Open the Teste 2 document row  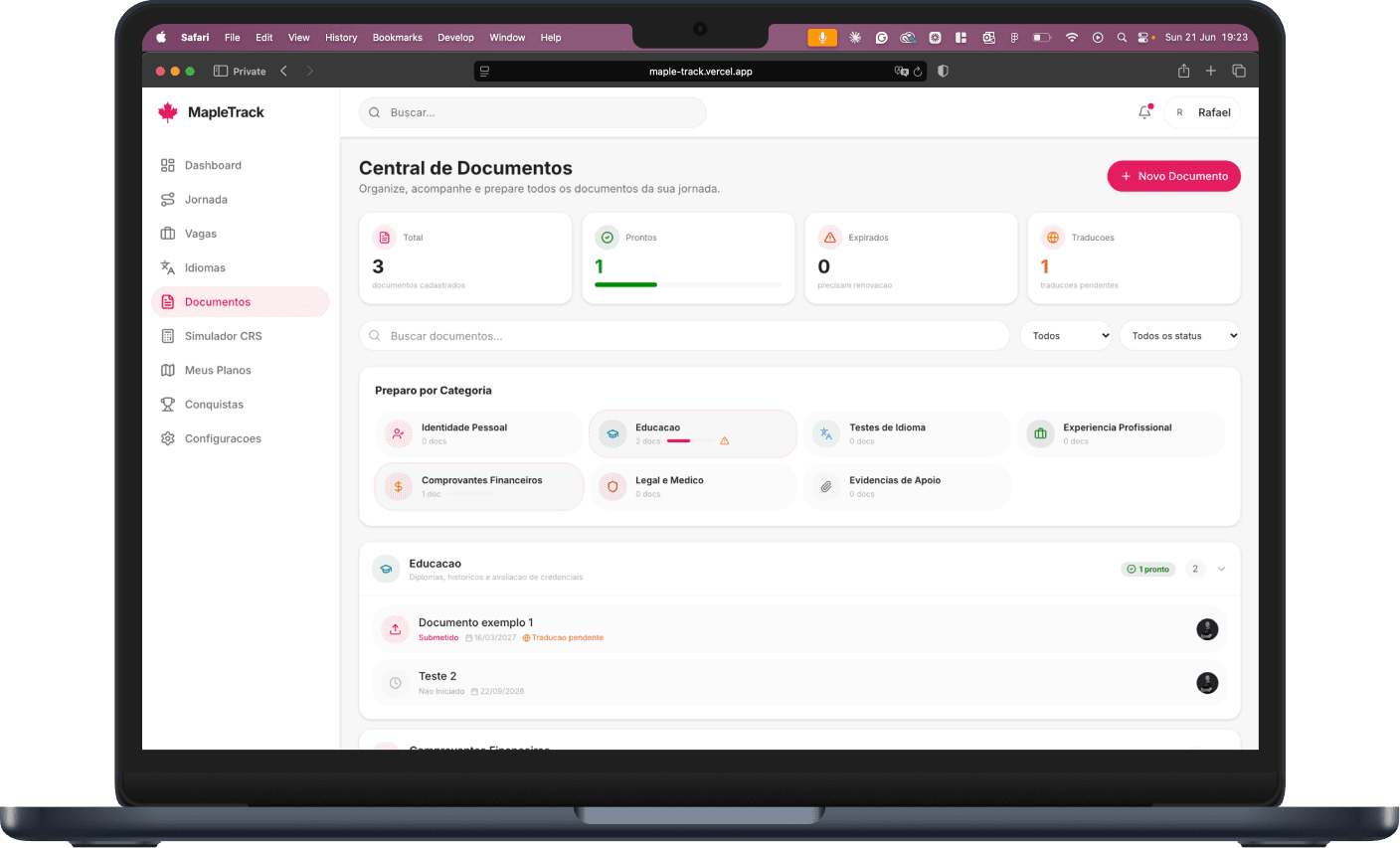[x=799, y=683]
